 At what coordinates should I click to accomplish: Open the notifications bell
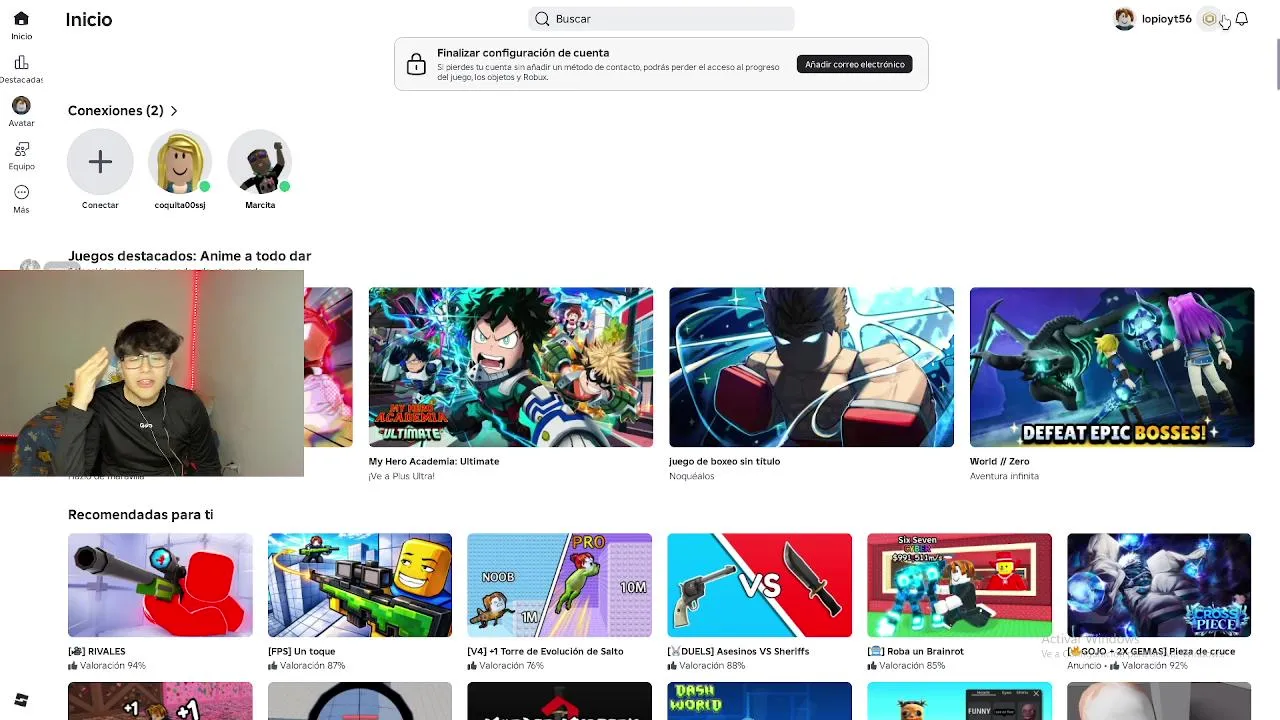click(x=1241, y=19)
